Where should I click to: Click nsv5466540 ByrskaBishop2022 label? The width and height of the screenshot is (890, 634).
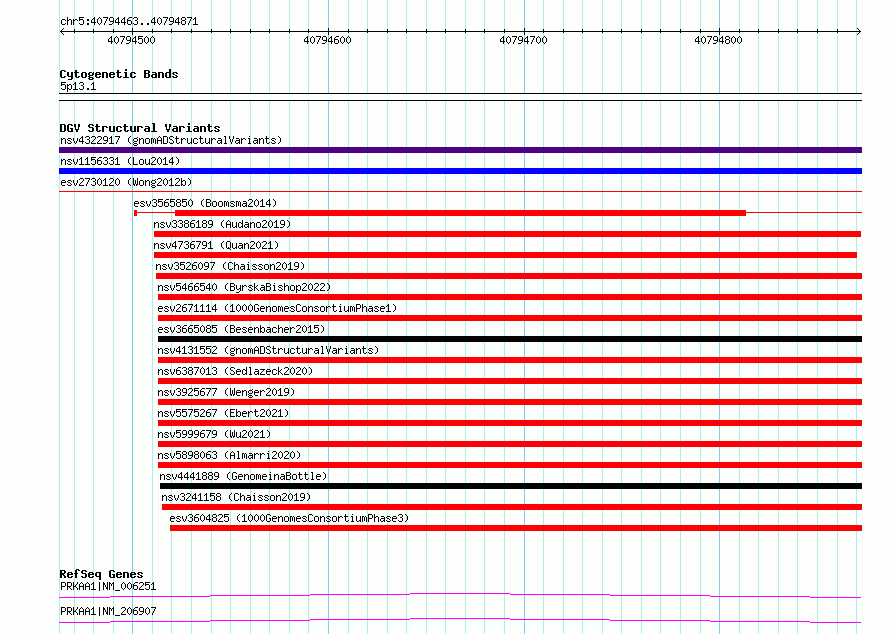coord(244,287)
